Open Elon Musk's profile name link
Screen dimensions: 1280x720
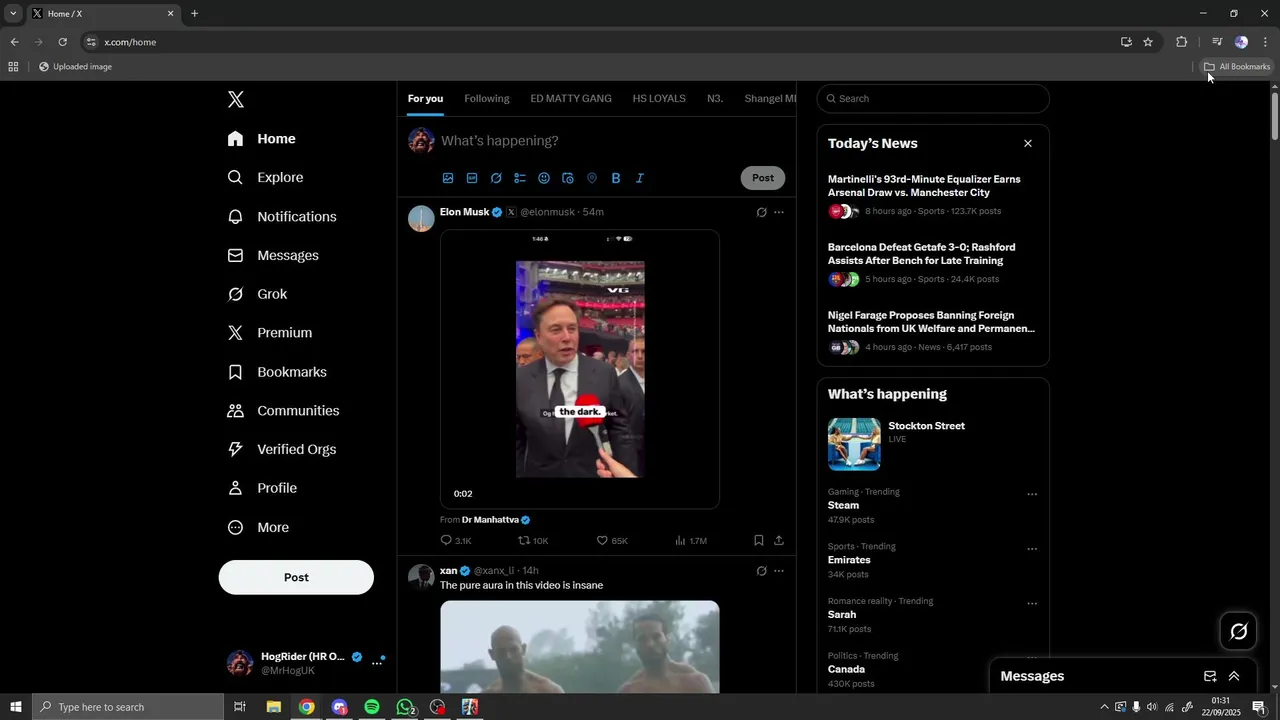(x=464, y=212)
